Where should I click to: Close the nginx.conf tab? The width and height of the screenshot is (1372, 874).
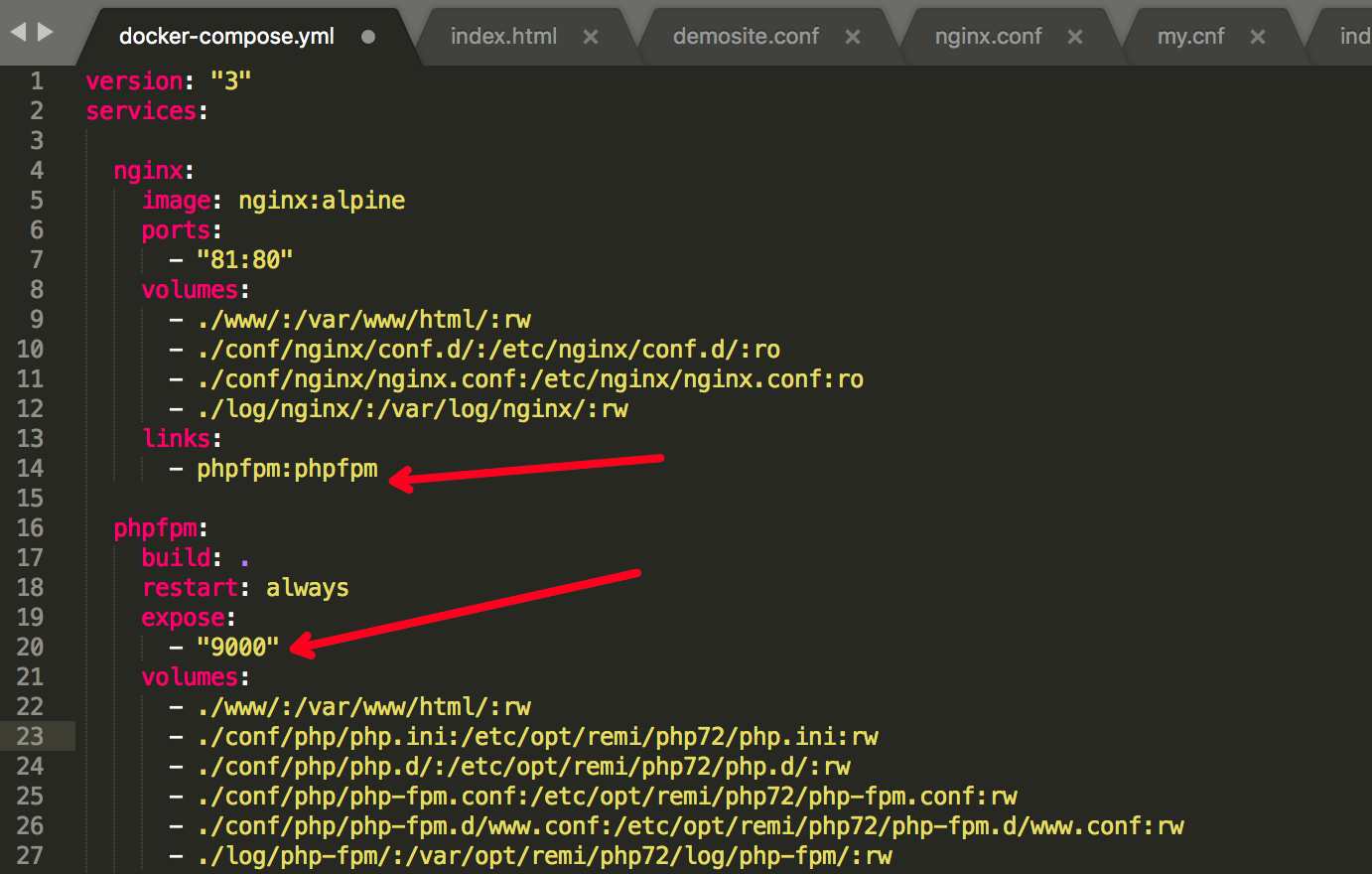1075,37
